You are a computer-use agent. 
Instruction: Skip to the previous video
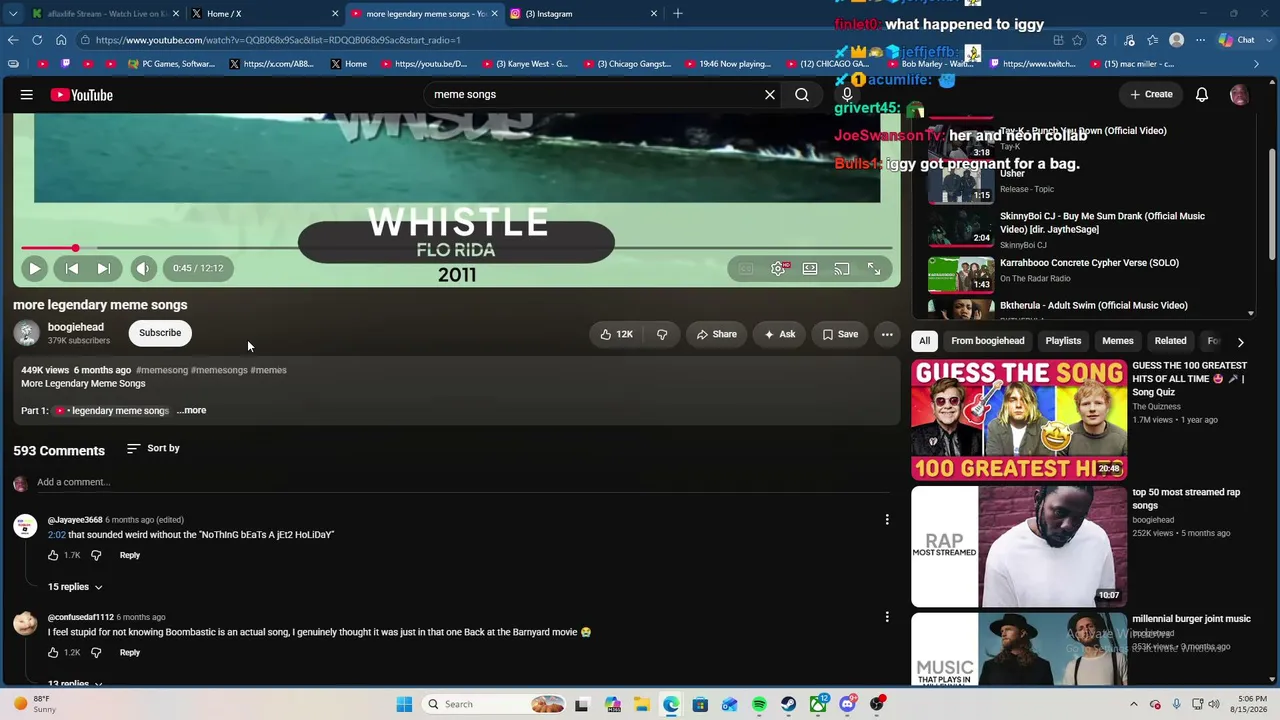[72, 268]
